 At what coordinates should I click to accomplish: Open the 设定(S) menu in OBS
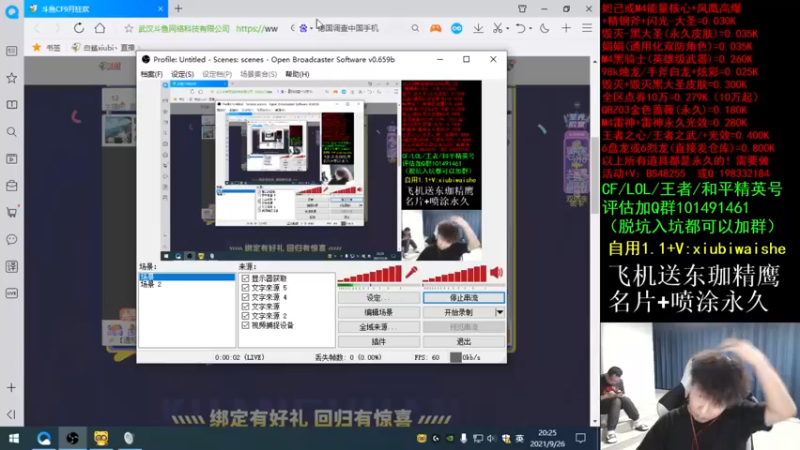point(182,74)
